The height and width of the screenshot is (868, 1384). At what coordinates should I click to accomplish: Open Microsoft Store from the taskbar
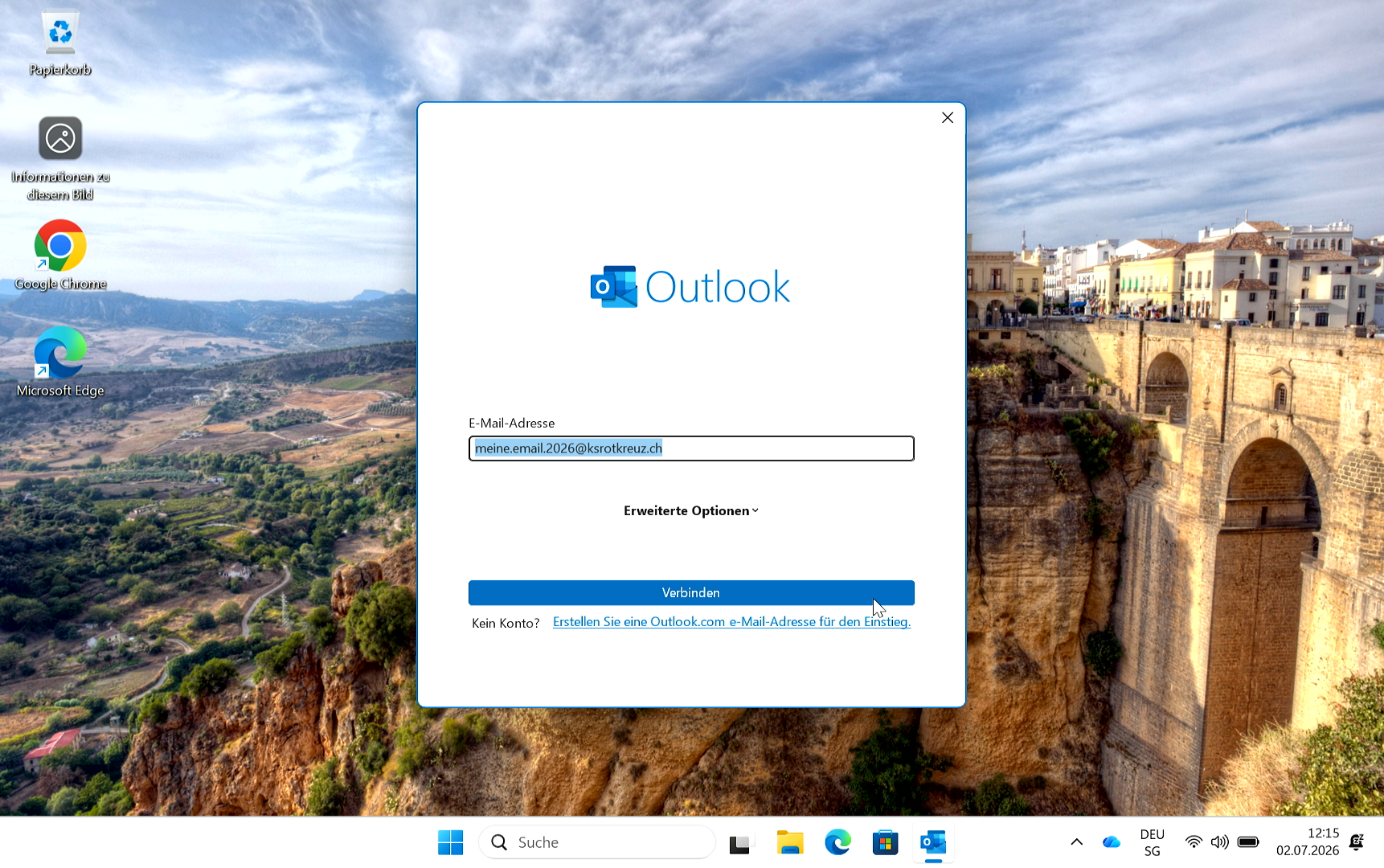click(885, 842)
